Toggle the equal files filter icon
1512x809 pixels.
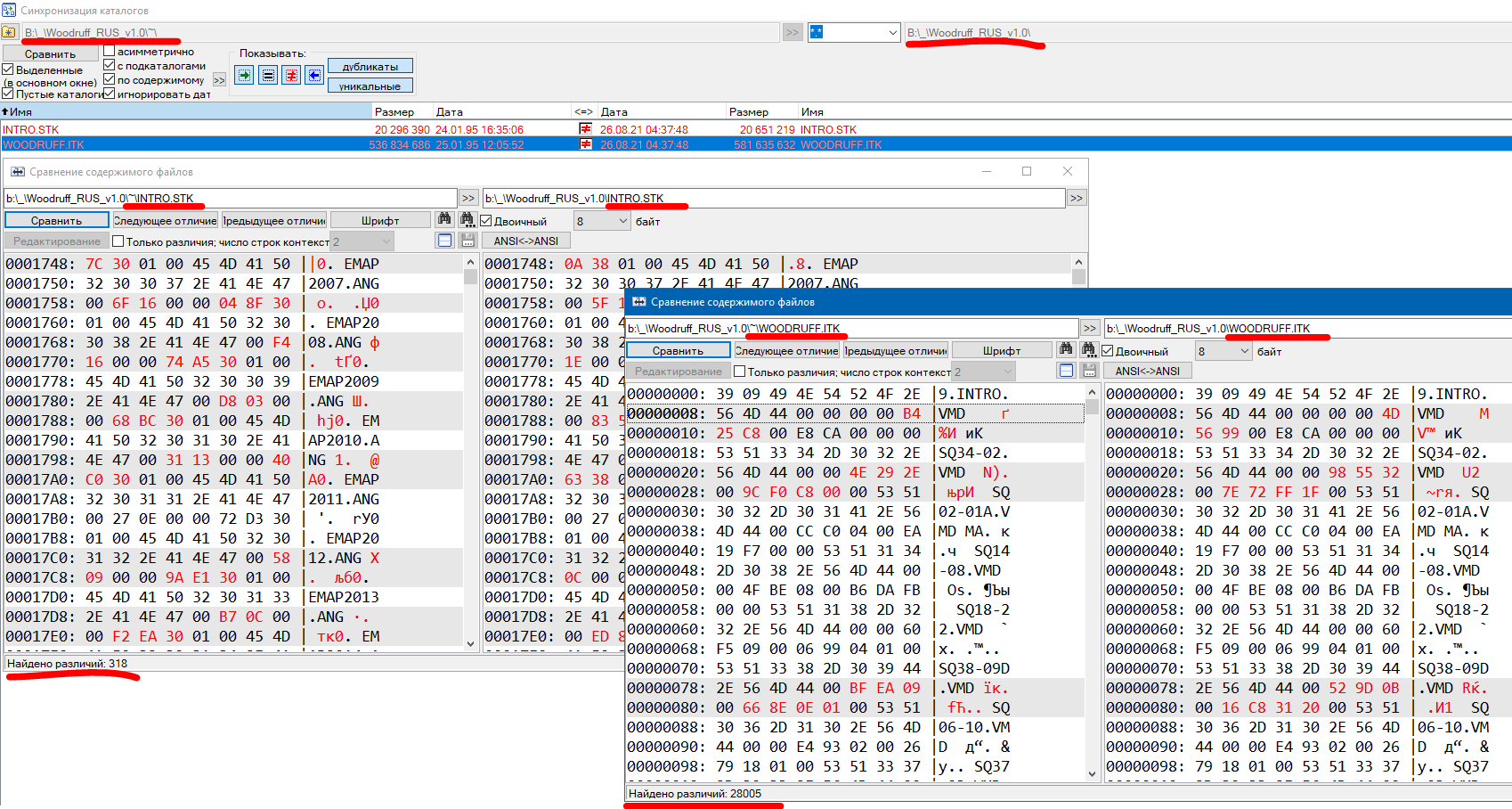coord(268,76)
